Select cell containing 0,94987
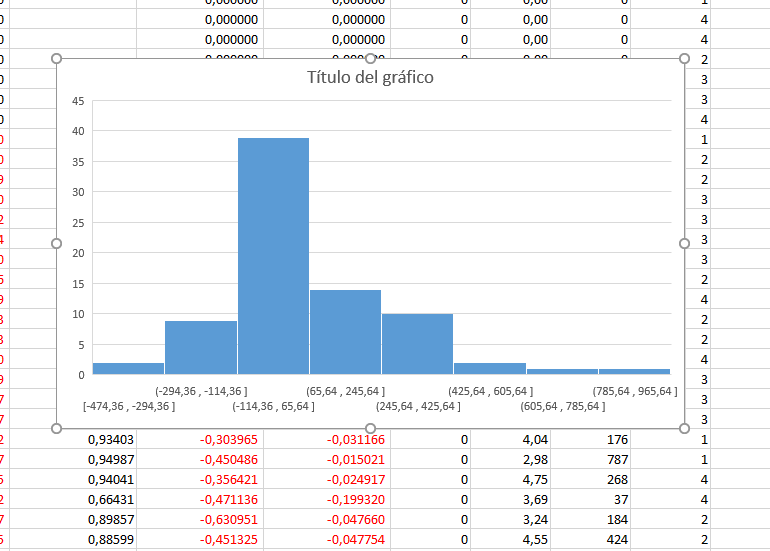 pyautogui.click(x=73, y=460)
